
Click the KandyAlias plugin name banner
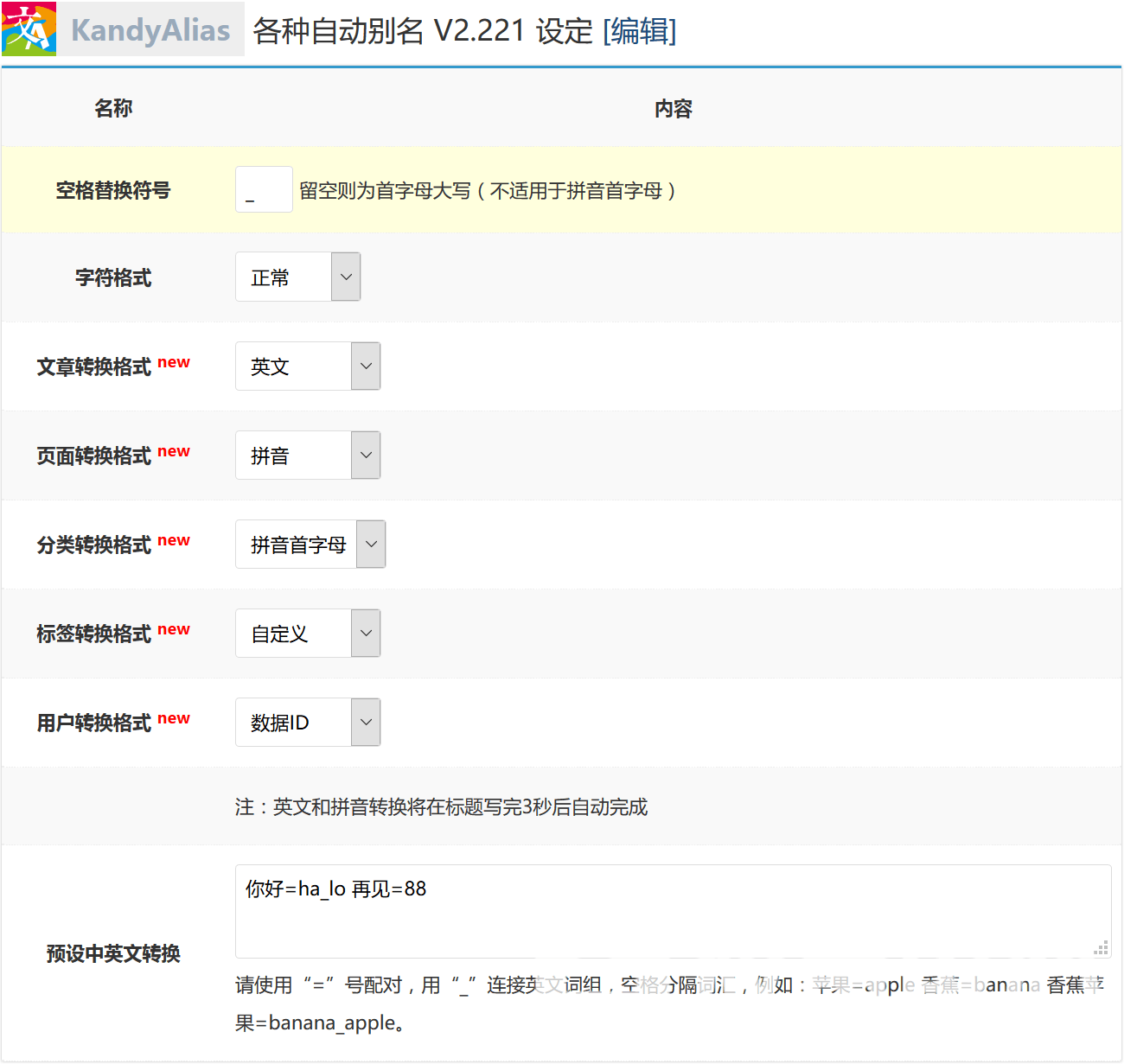point(150,30)
